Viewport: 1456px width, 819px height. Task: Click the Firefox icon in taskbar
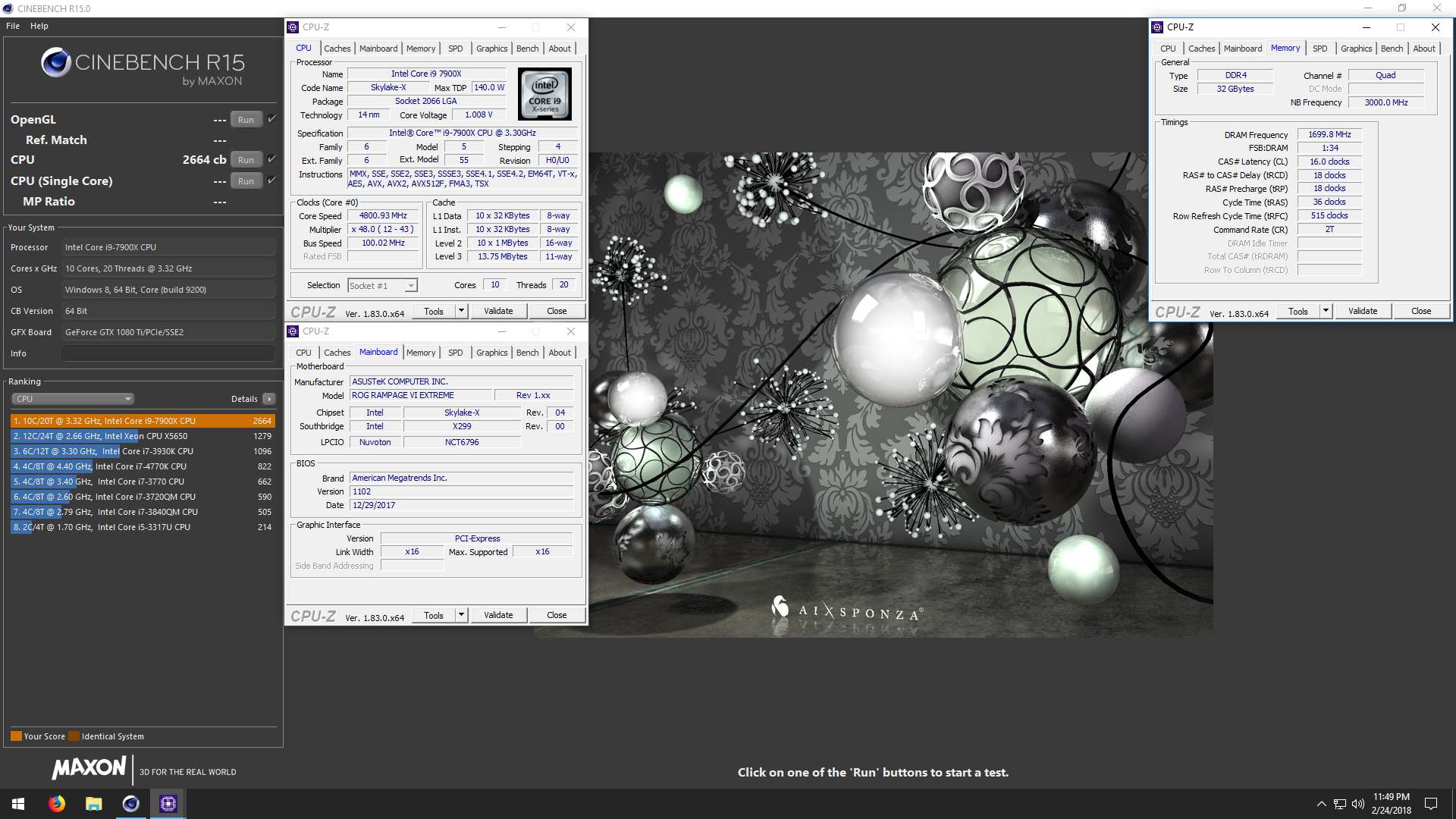point(56,803)
